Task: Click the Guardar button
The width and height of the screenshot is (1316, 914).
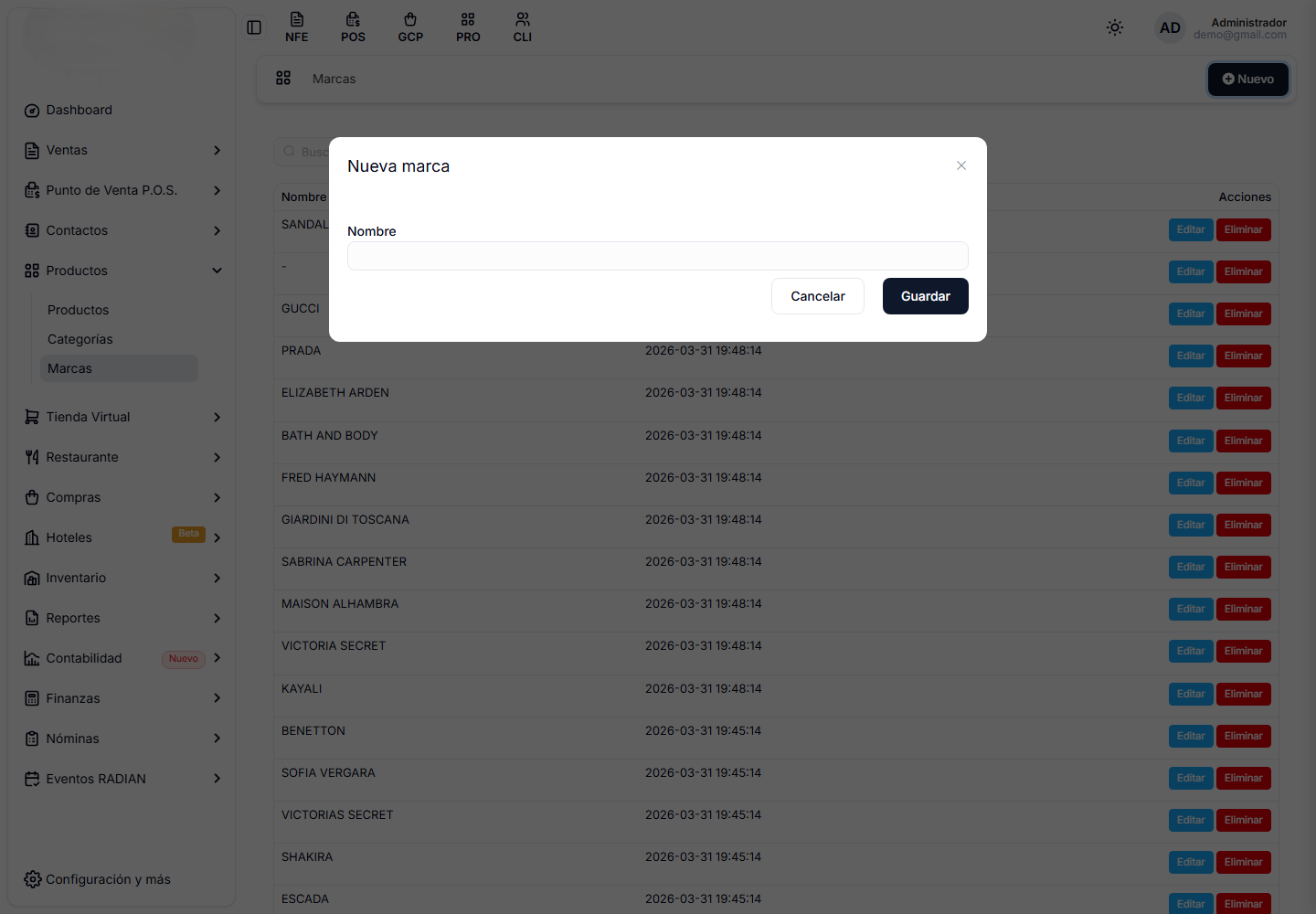Action: (926, 296)
